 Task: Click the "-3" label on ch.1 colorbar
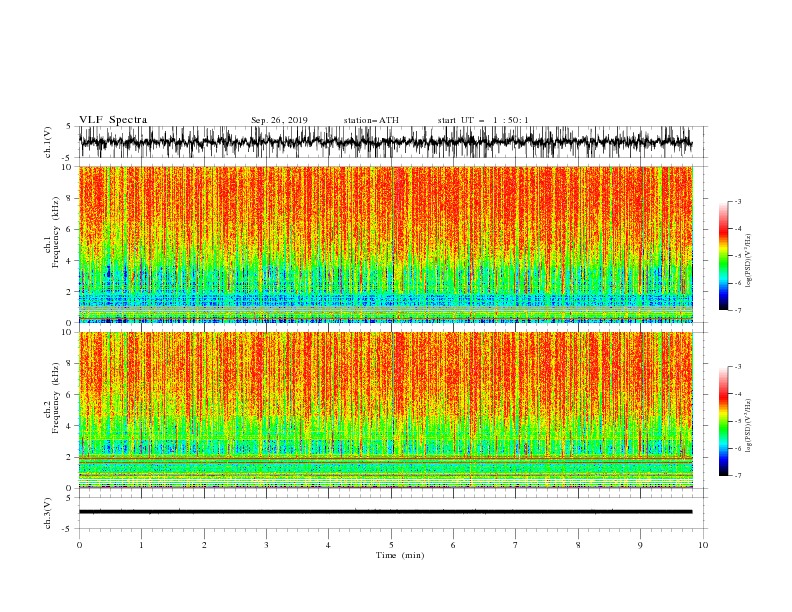pyautogui.click(x=737, y=201)
